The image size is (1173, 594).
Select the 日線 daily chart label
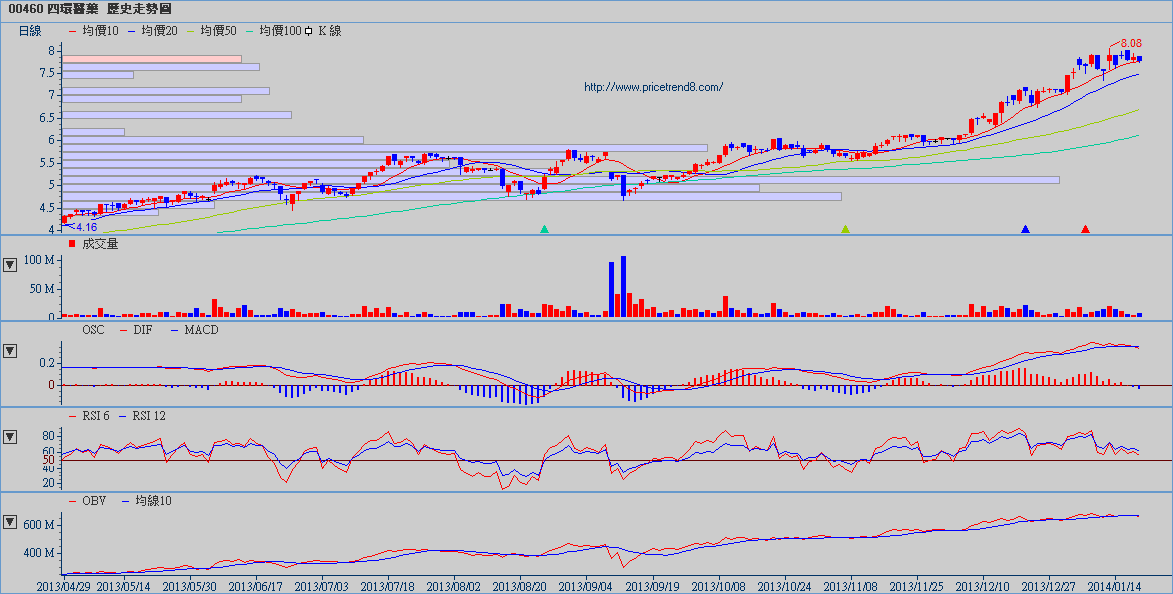tap(30, 31)
